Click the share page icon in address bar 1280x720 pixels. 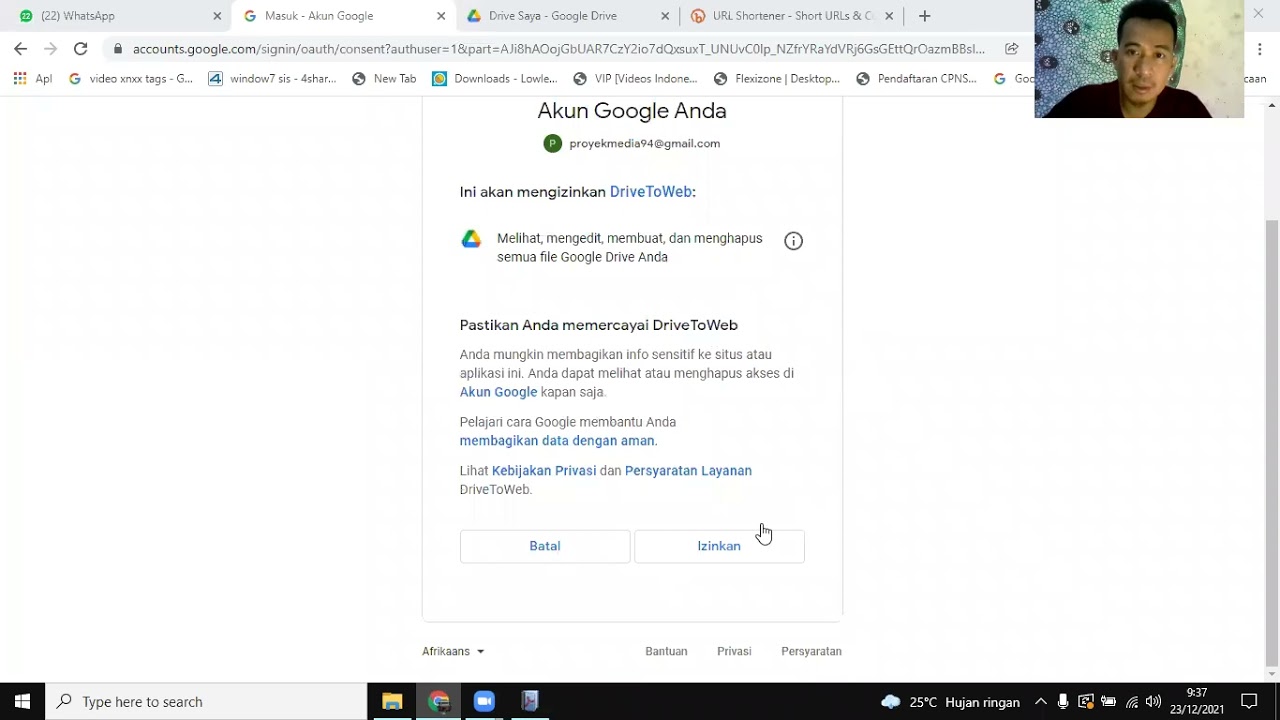(1012, 48)
